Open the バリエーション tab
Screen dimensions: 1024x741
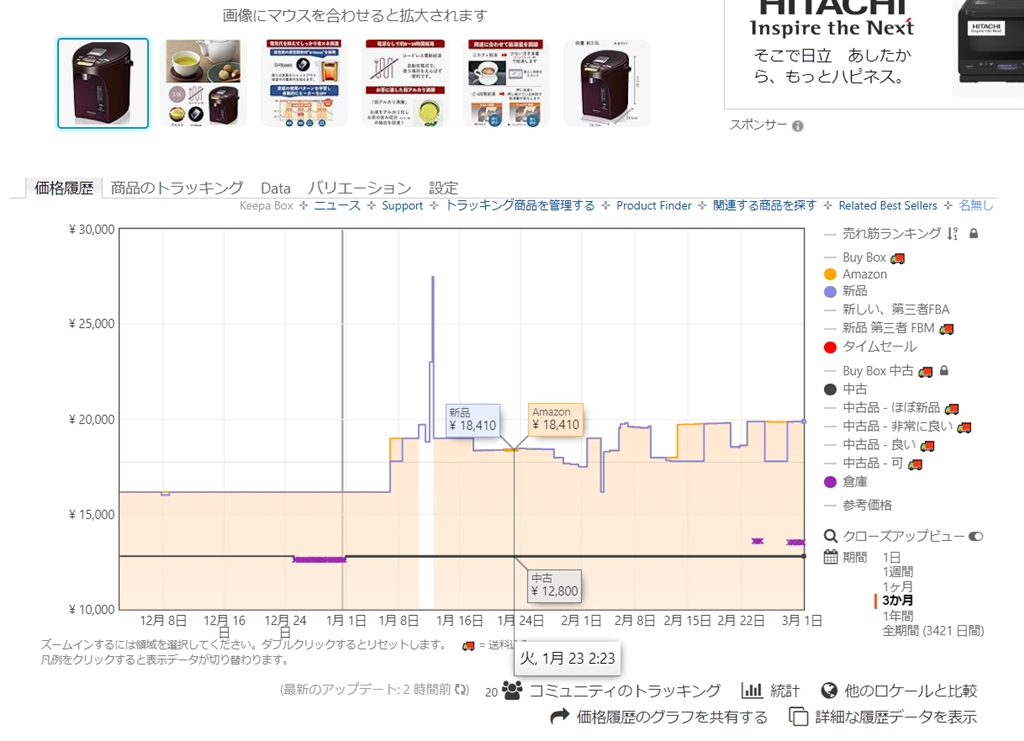[359, 188]
